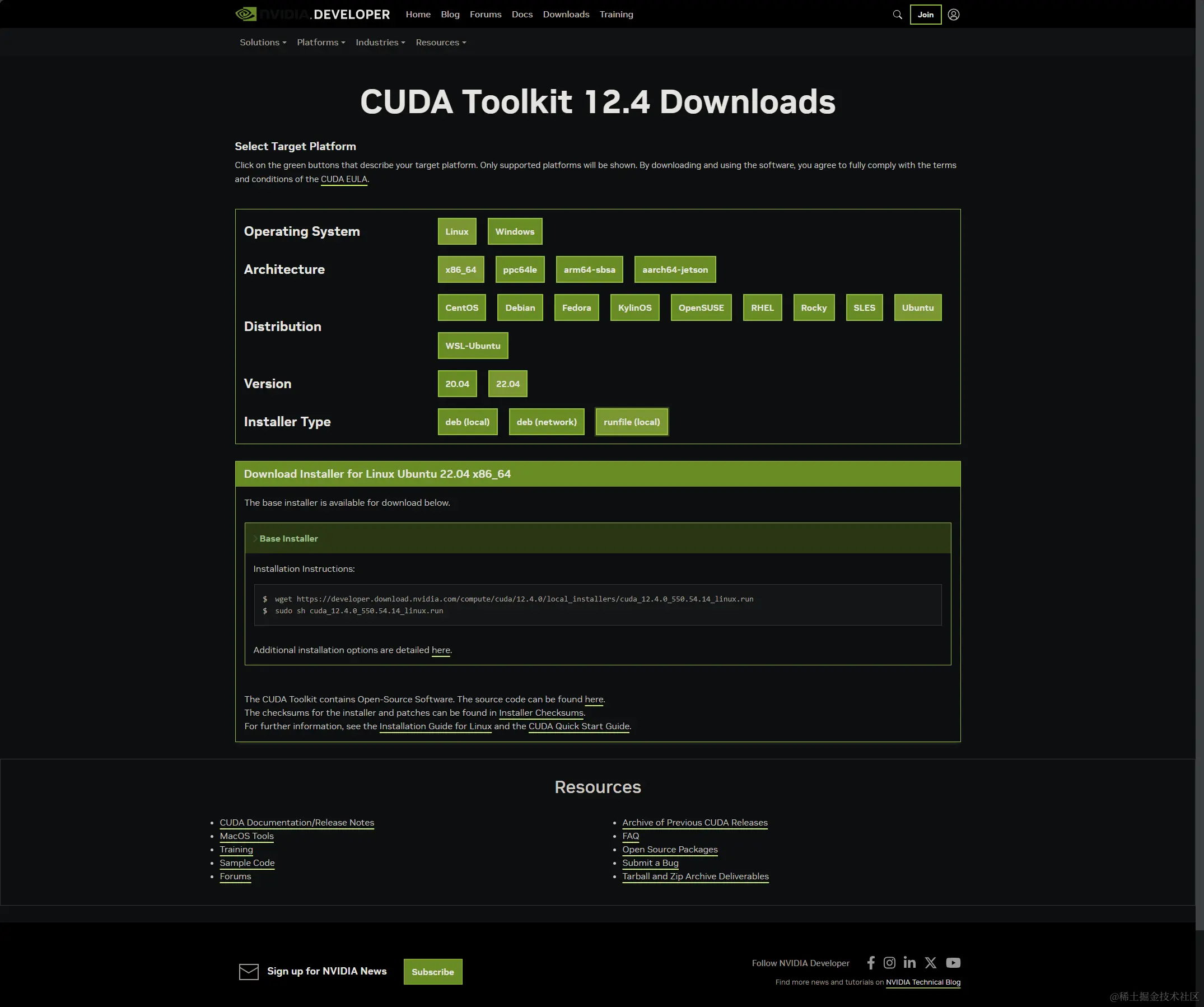Go to the Downloads menu item

pyautogui.click(x=566, y=15)
